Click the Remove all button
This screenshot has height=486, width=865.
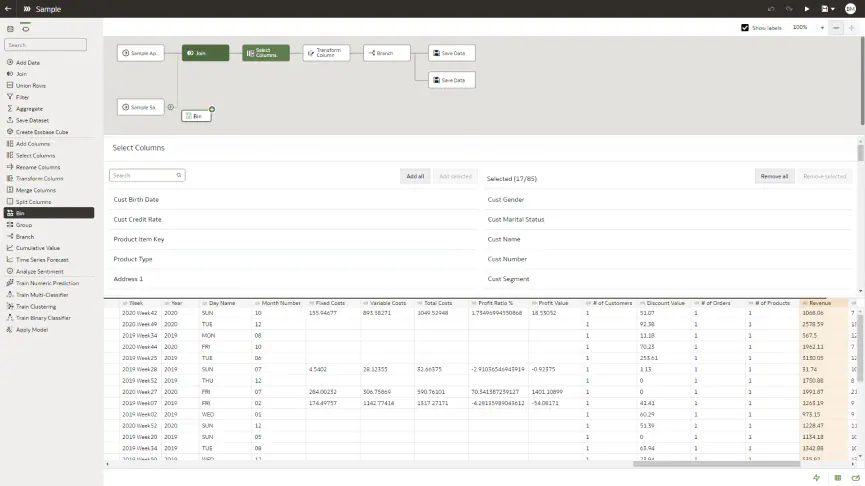pos(773,176)
